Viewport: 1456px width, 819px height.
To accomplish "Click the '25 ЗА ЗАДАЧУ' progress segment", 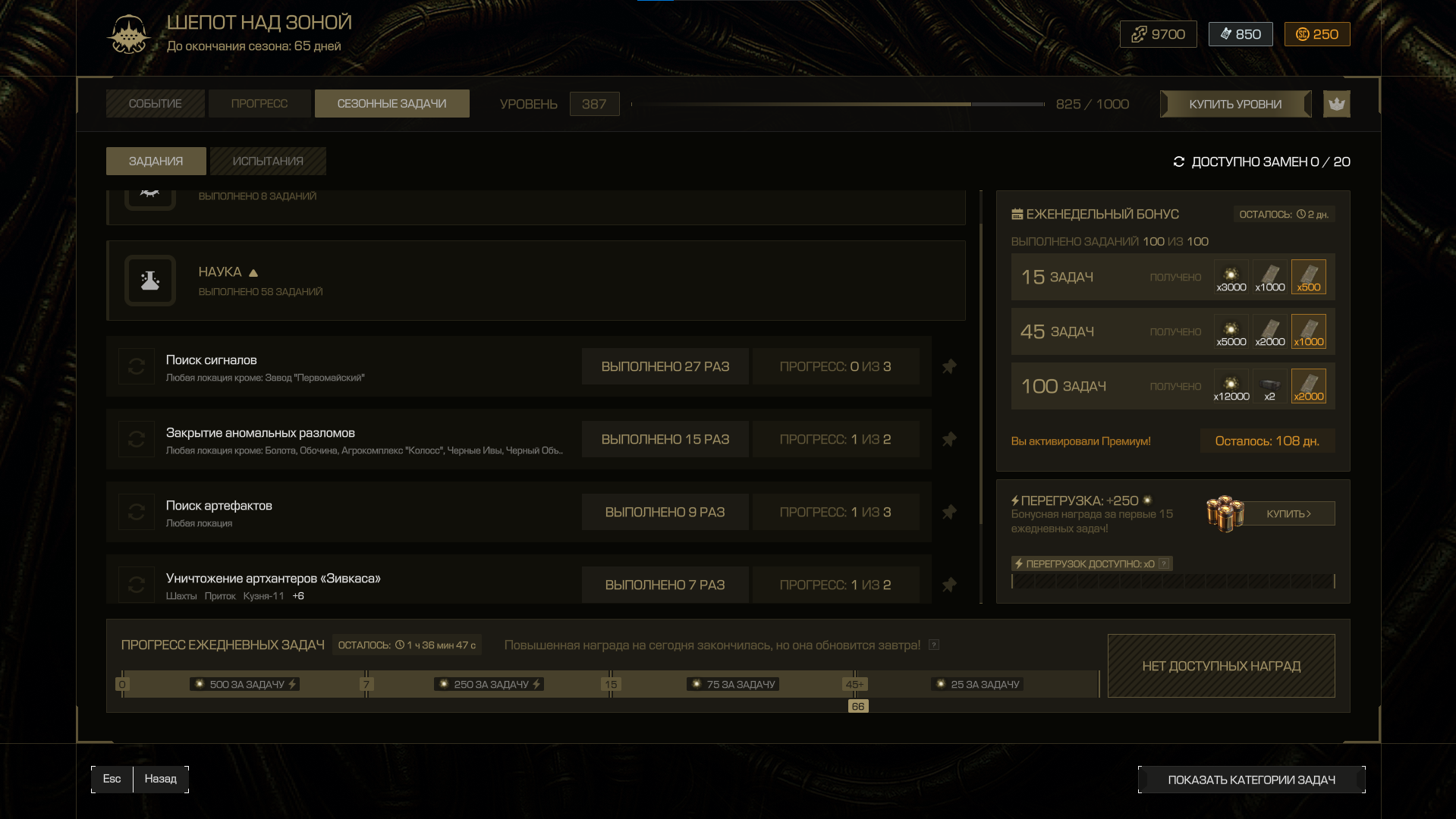I will click(977, 684).
